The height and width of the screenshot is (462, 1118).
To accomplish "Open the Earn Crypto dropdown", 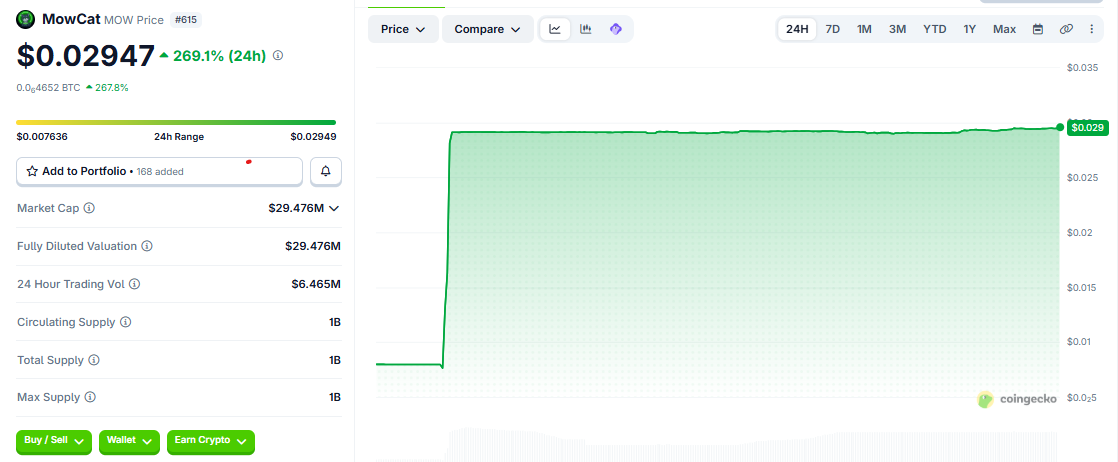I will click(x=210, y=441).
